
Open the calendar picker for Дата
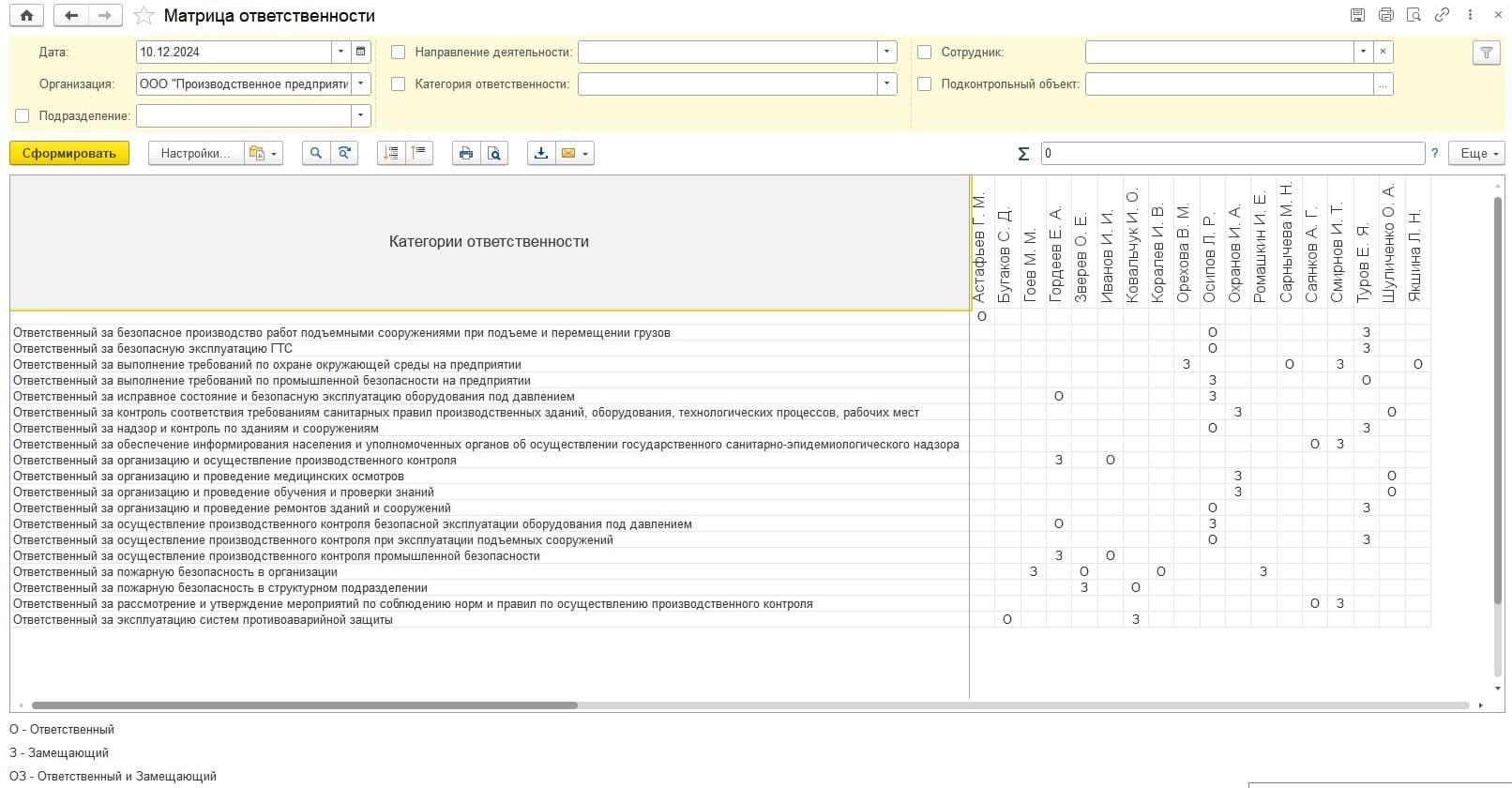tap(361, 52)
